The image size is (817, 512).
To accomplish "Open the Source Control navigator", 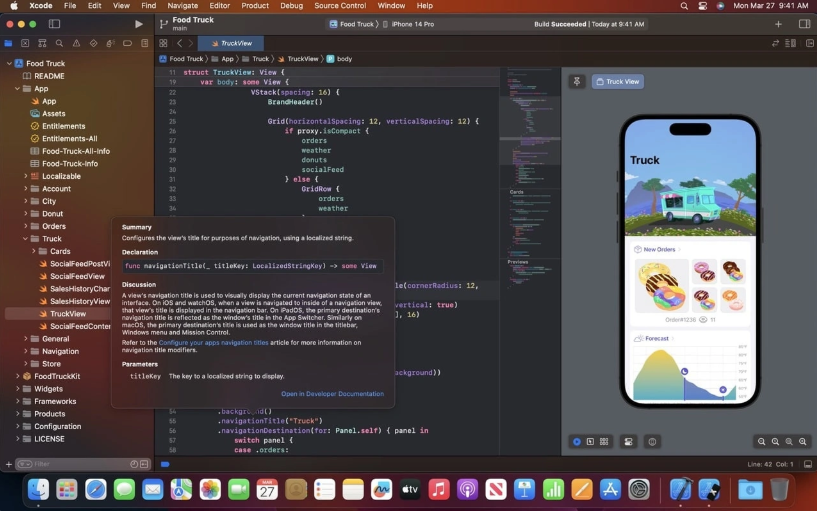I will pos(25,43).
